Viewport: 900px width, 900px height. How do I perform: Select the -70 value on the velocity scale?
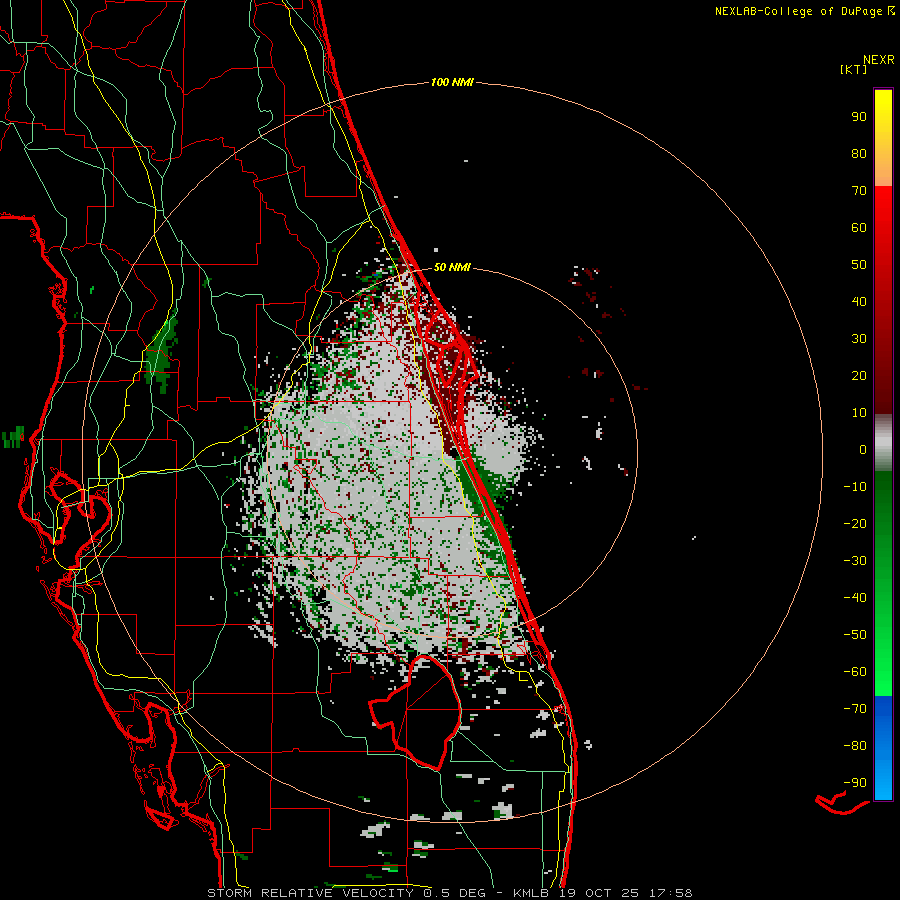pyautogui.click(x=855, y=709)
